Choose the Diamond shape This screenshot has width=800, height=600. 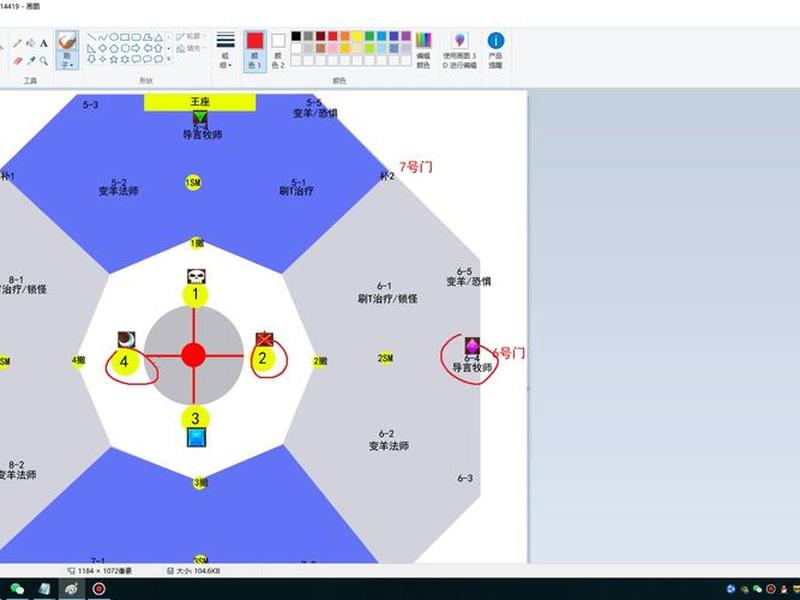103,48
